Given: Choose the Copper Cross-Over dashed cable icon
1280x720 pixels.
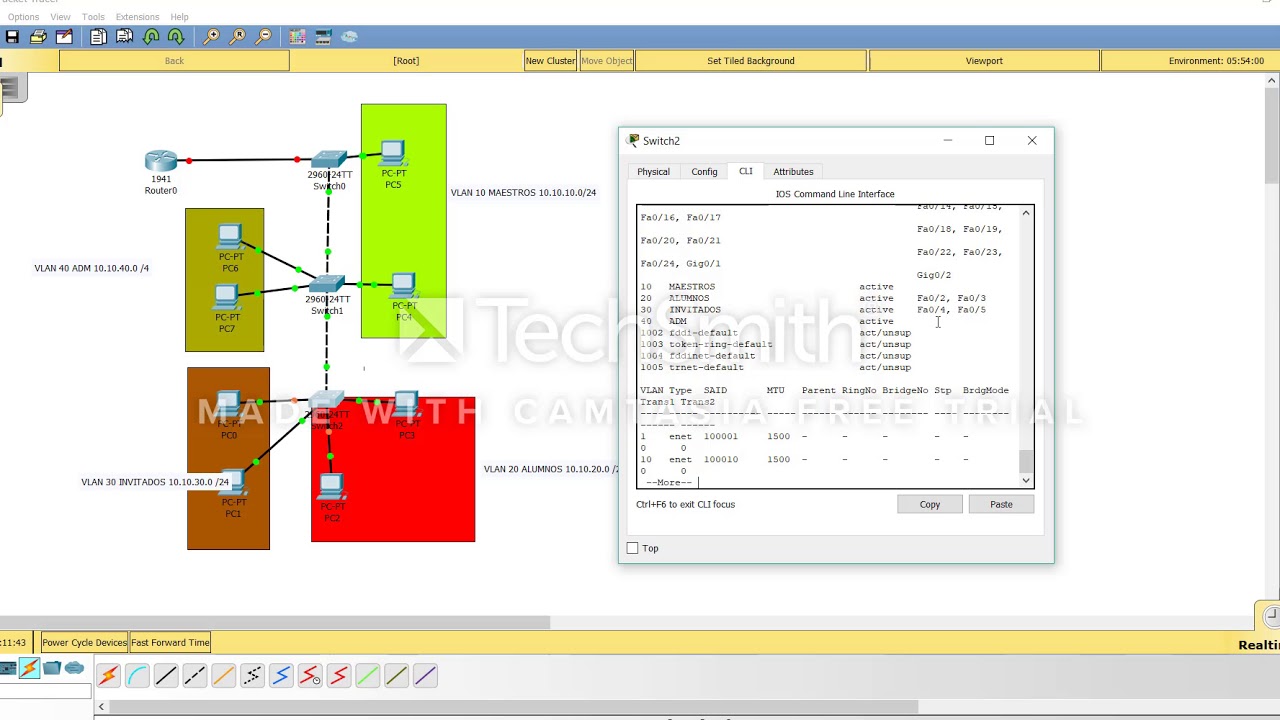Looking at the screenshot, I should tap(195, 676).
